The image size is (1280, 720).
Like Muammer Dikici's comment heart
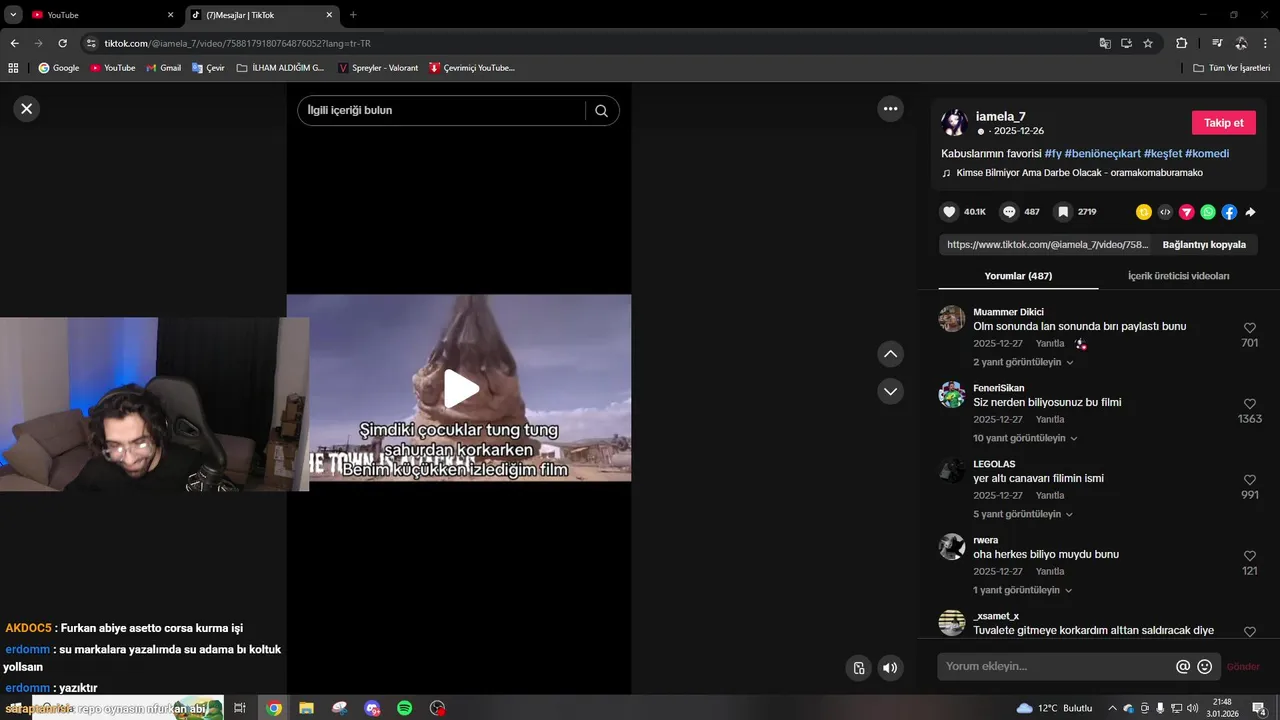point(1249,328)
